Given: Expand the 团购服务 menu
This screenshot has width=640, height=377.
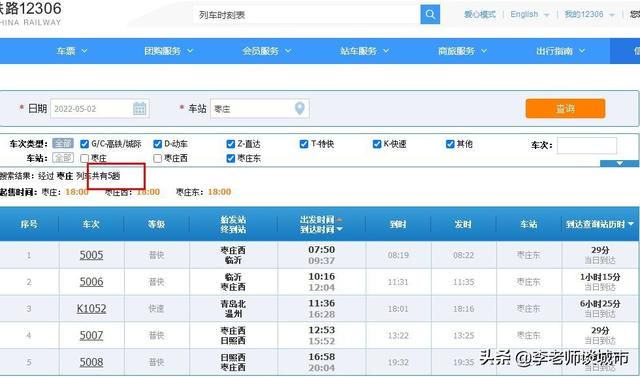Looking at the screenshot, I should click(x=169, y=51).
